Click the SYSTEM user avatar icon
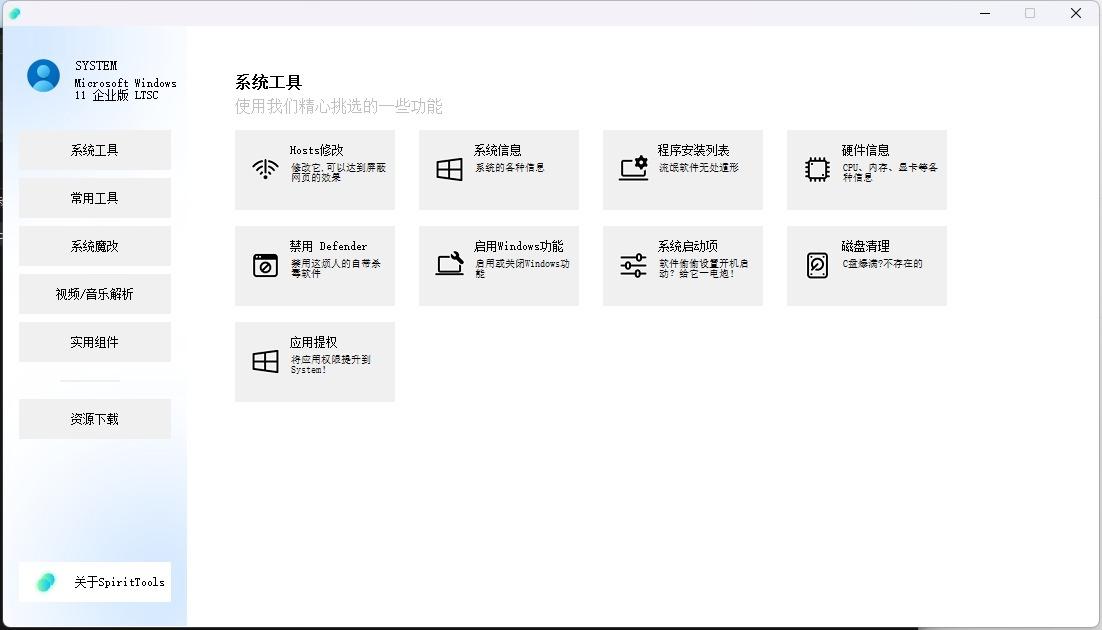 point(44,75)
